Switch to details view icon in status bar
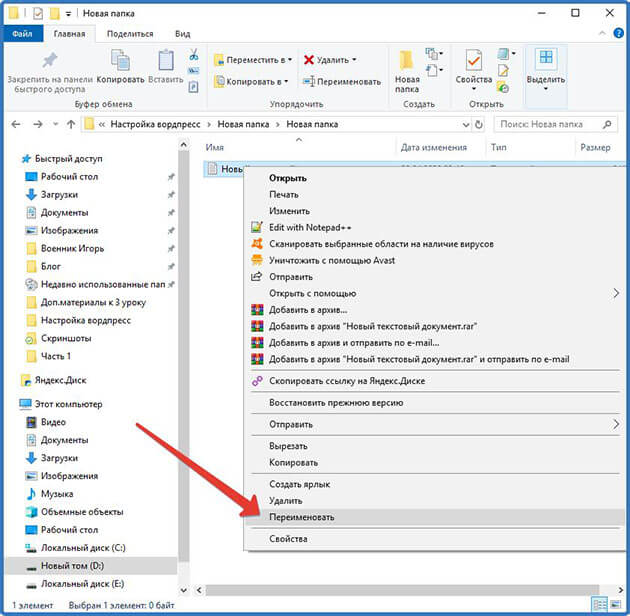 click(x=600, y=604)
